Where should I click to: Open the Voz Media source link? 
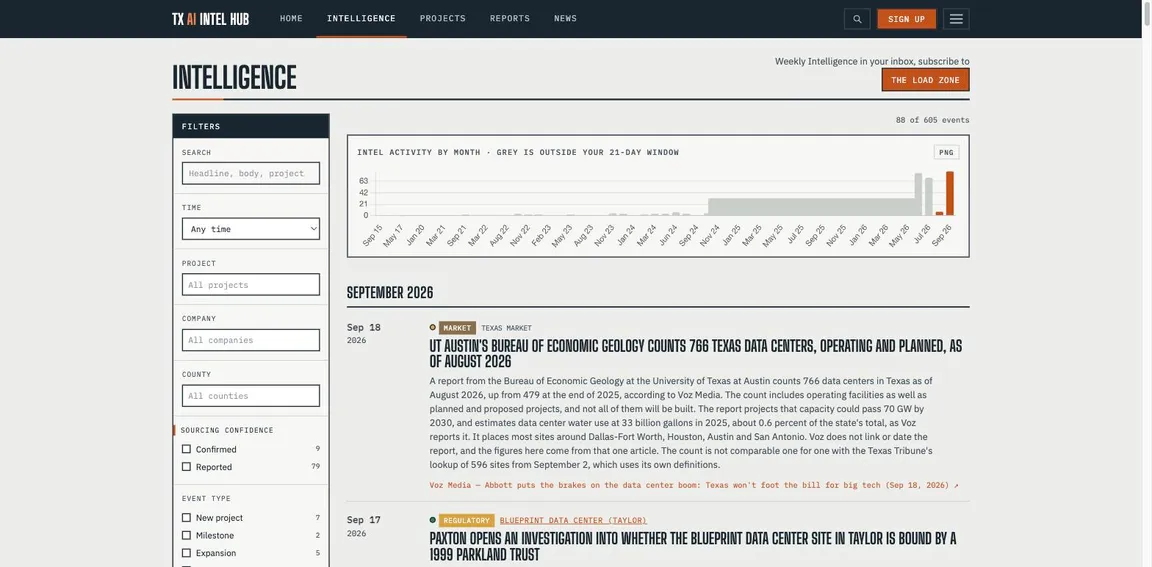click(694, 485)
